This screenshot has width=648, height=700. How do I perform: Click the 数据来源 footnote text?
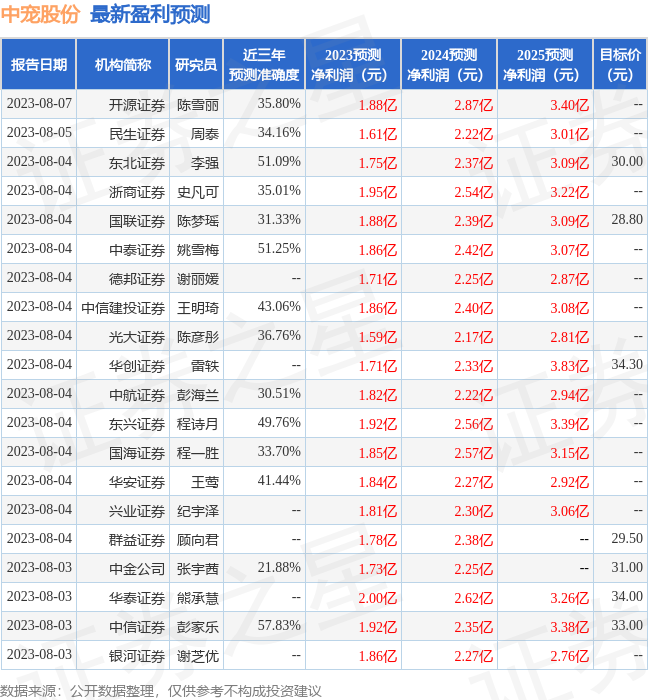[161, 691]
